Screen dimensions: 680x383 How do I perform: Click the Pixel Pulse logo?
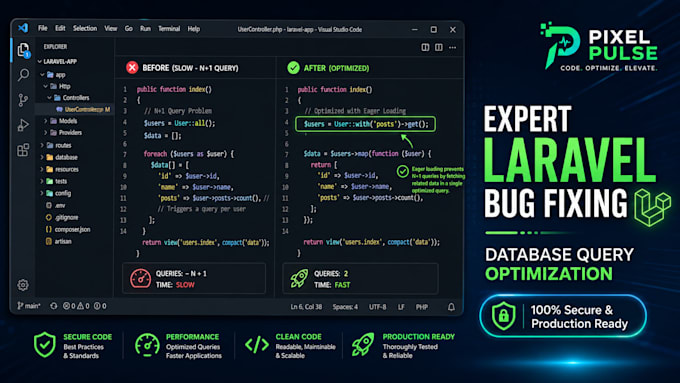598,46
